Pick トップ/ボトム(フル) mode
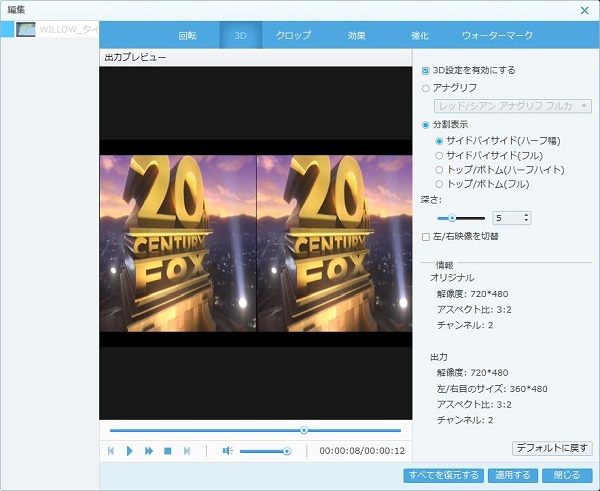 439,184
